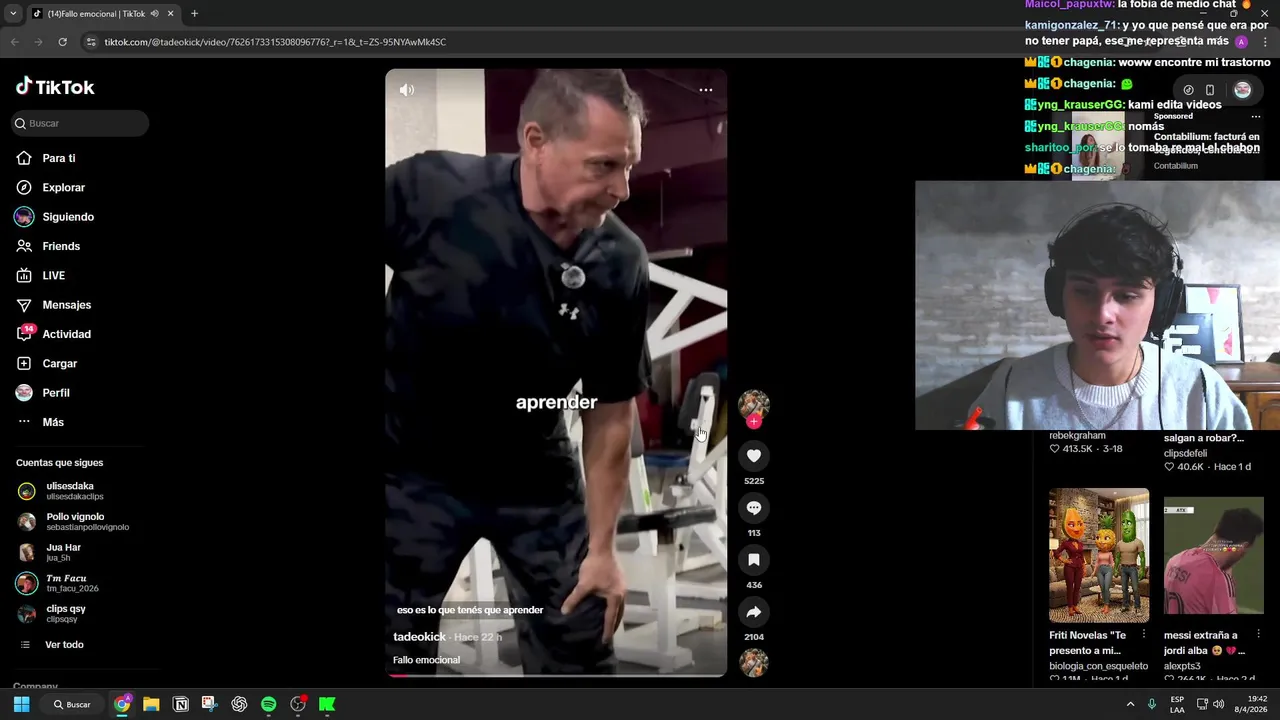Follow tadeokick with the red plus badge
1280x720 pixels.
[x=754, y=422]
